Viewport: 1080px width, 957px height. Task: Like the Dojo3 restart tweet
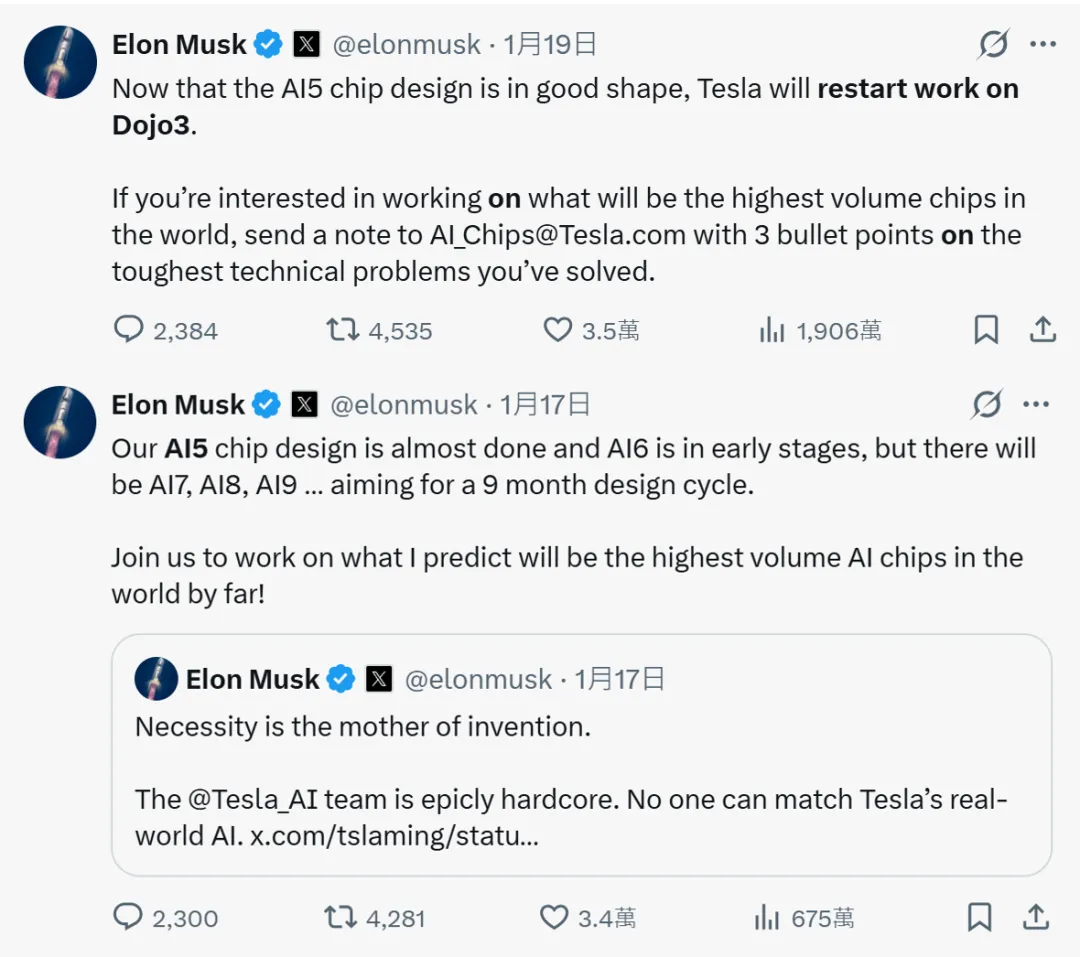(557, 330)
